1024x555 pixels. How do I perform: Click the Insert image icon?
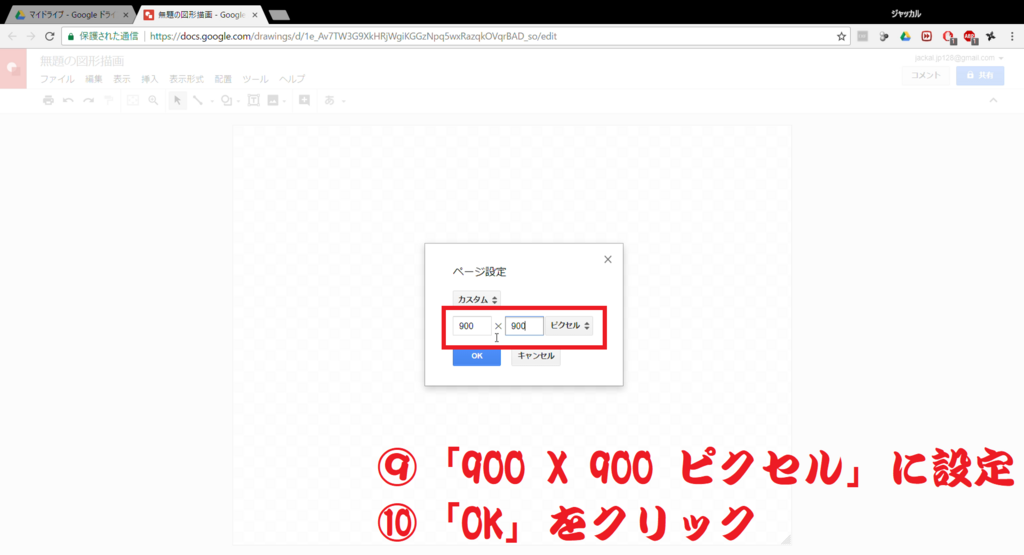tap(273, 100)
